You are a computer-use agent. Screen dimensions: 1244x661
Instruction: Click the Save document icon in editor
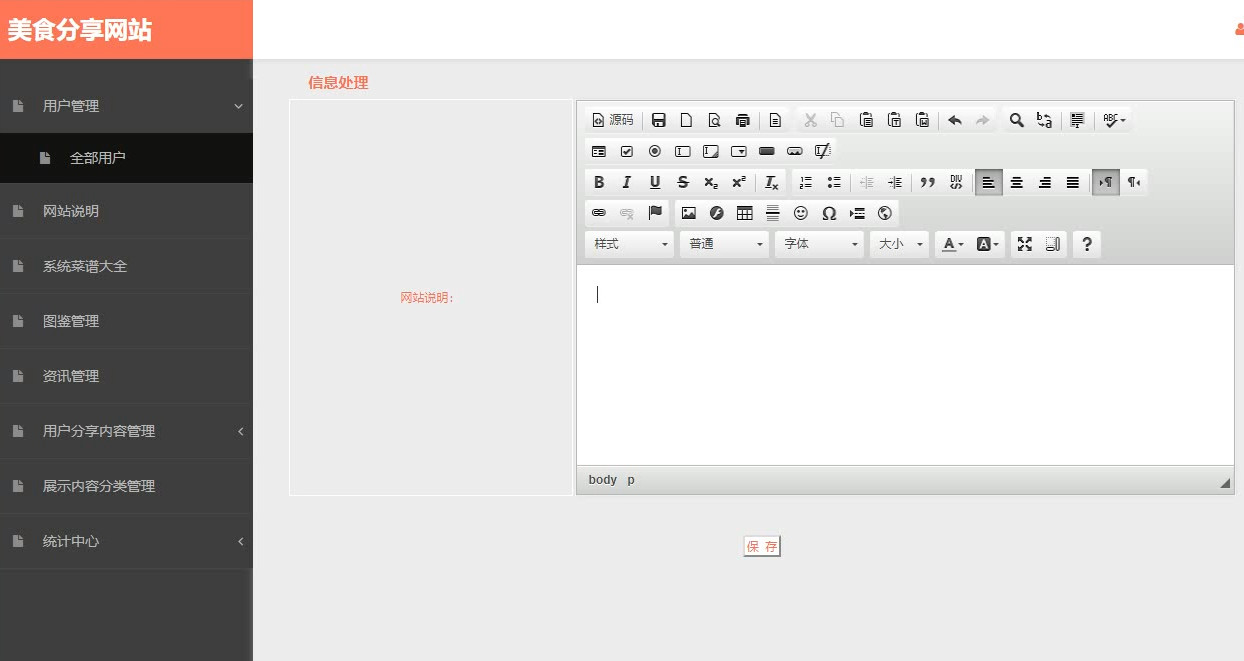659,120
